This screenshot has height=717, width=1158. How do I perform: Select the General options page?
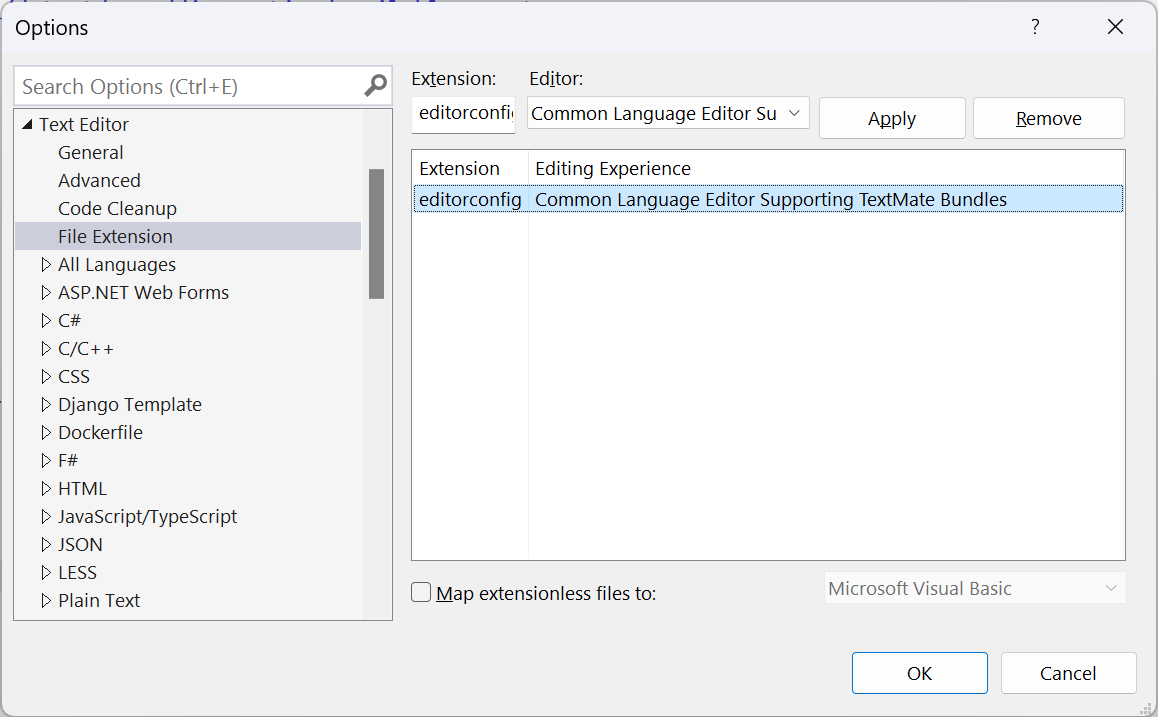[x=91, y=153]
